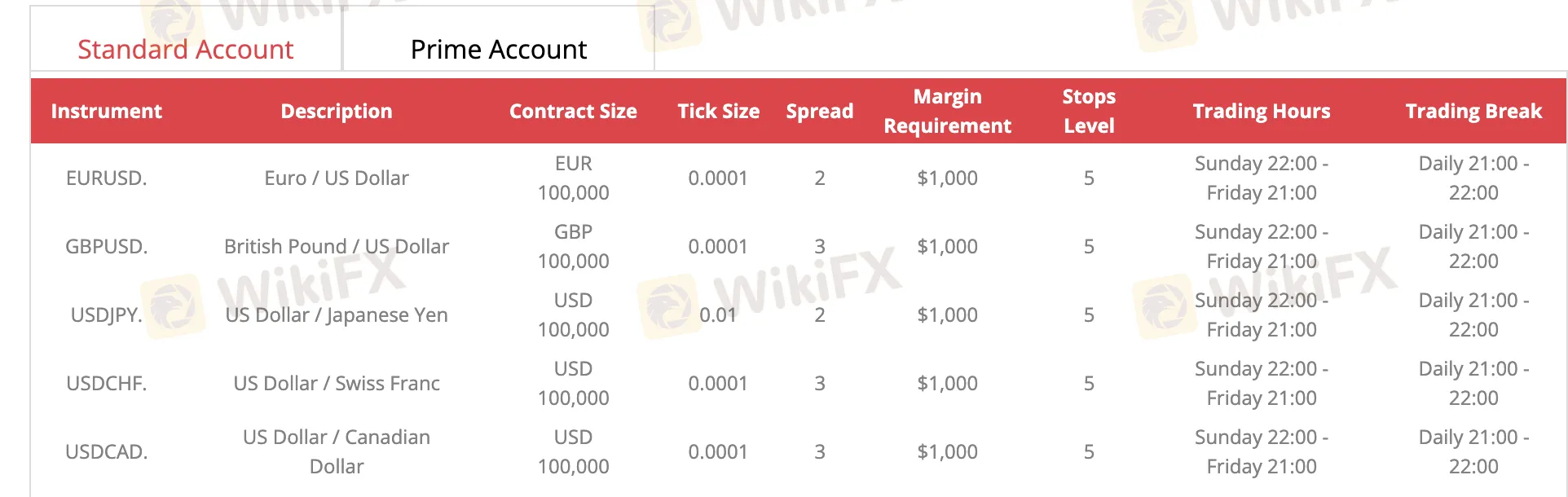This screenshot has width=1568, height=497.
Task: Click the Stops Level column header
Action: (1089, 111)
